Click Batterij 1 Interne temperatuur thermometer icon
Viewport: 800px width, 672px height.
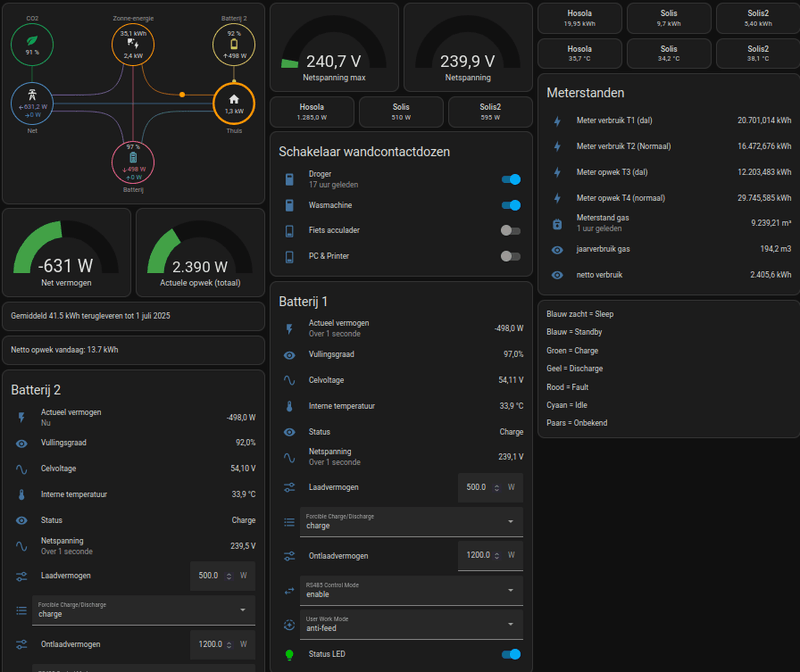(x=289, y=406)
